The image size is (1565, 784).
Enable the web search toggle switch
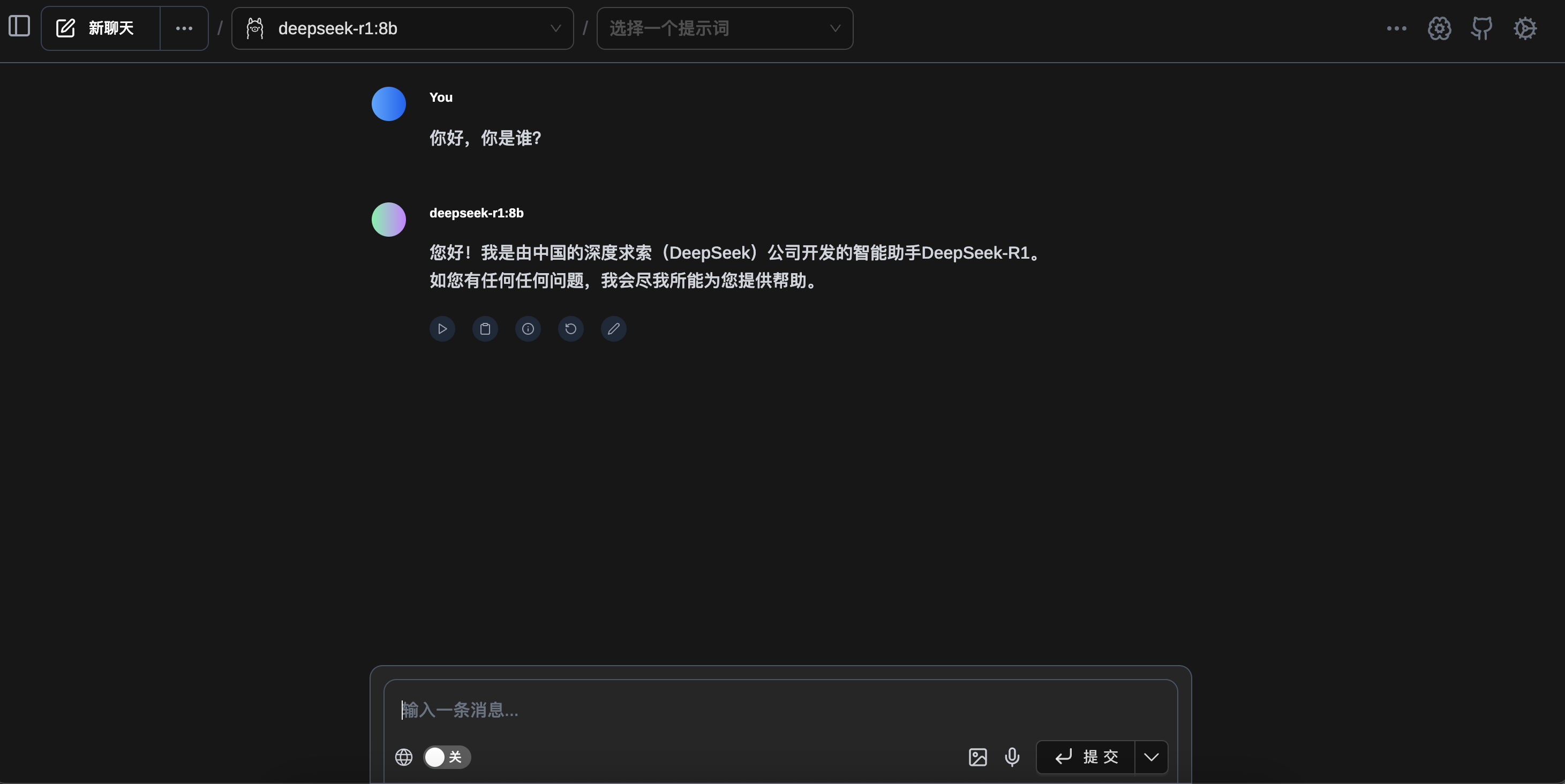coord(447,757)
